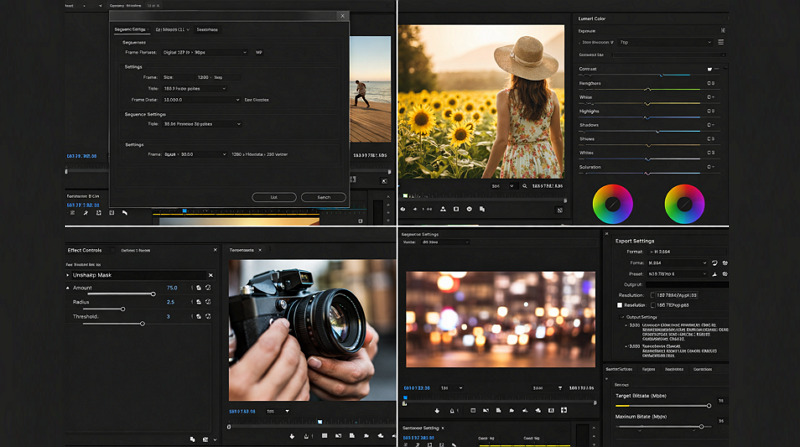Open the dropdown showing 10.000.0 value
This screenshot has width=800, height=447.
201,100
